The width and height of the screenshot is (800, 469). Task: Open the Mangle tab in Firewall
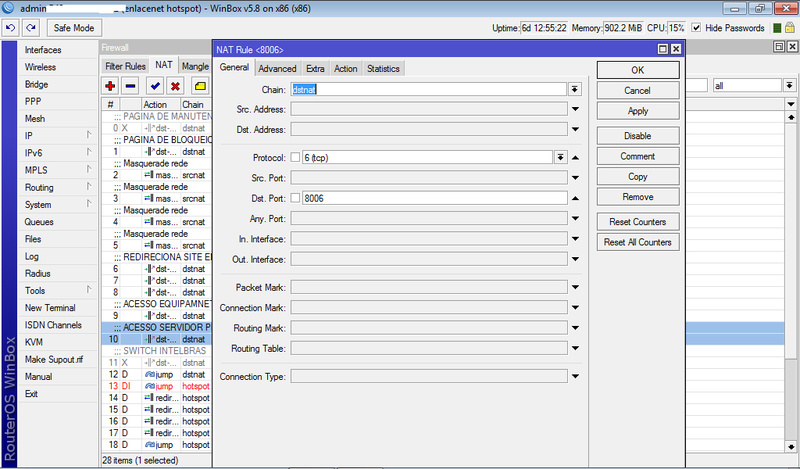[195, 66]
